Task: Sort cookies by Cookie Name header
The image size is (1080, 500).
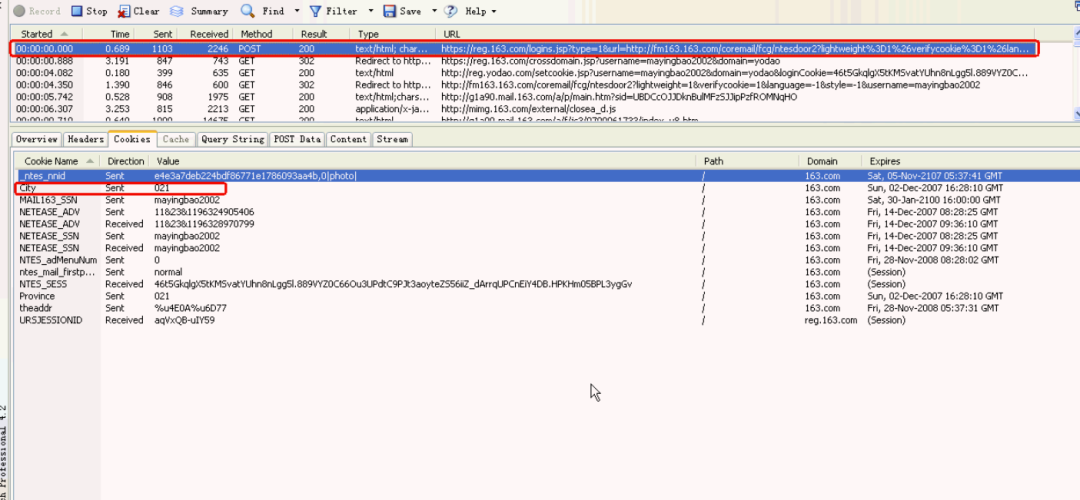Action: [x=51, y=161]
